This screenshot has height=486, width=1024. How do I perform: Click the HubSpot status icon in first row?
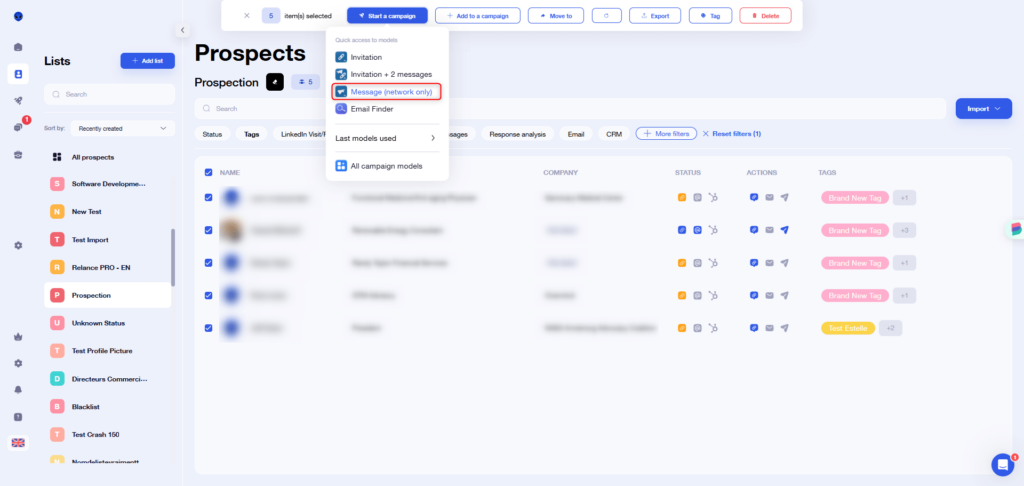point(713,198)
